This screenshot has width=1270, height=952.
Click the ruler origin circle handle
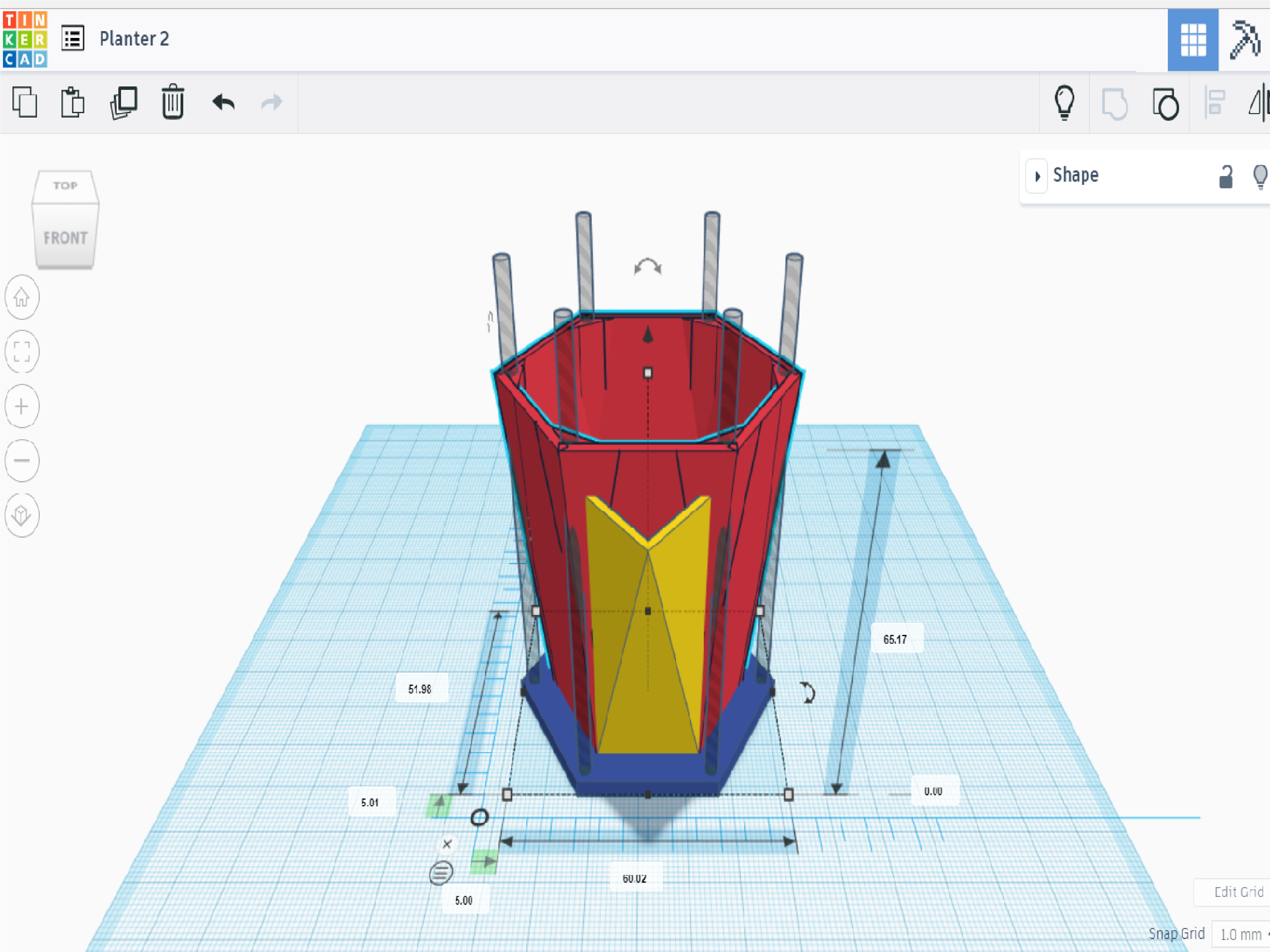coord(479,817)
